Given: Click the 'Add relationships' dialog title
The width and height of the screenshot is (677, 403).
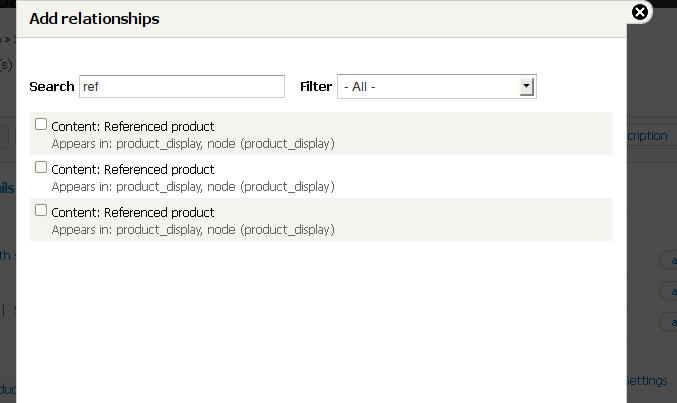Looking at the screenshot, I should (x=94, y=18).
